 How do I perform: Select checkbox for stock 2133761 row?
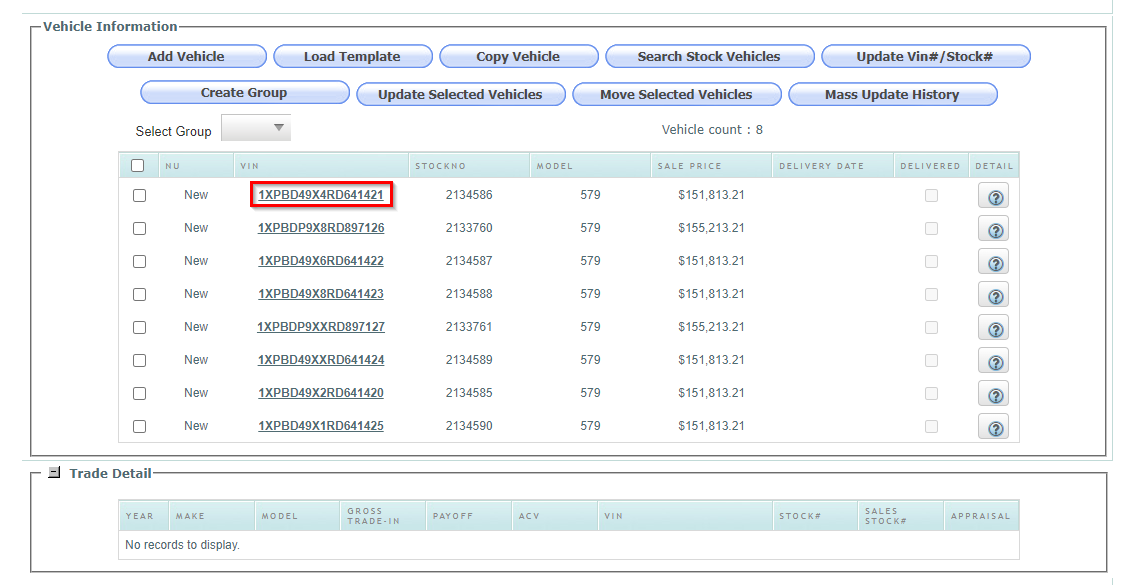coord(139,328)
